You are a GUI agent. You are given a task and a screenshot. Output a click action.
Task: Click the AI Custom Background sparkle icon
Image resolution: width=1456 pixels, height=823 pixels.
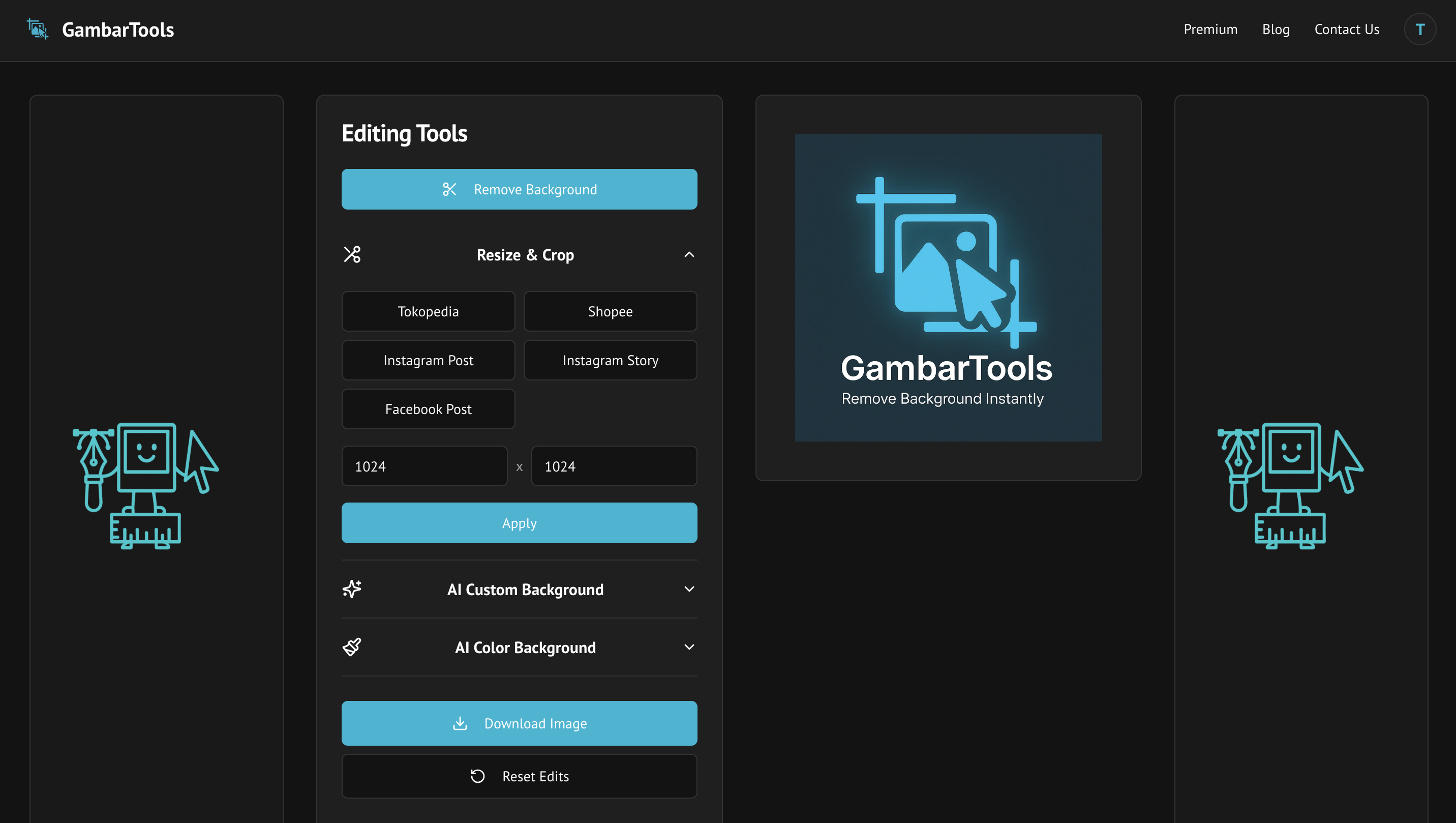pyautogui.click(x=352, y=590)
